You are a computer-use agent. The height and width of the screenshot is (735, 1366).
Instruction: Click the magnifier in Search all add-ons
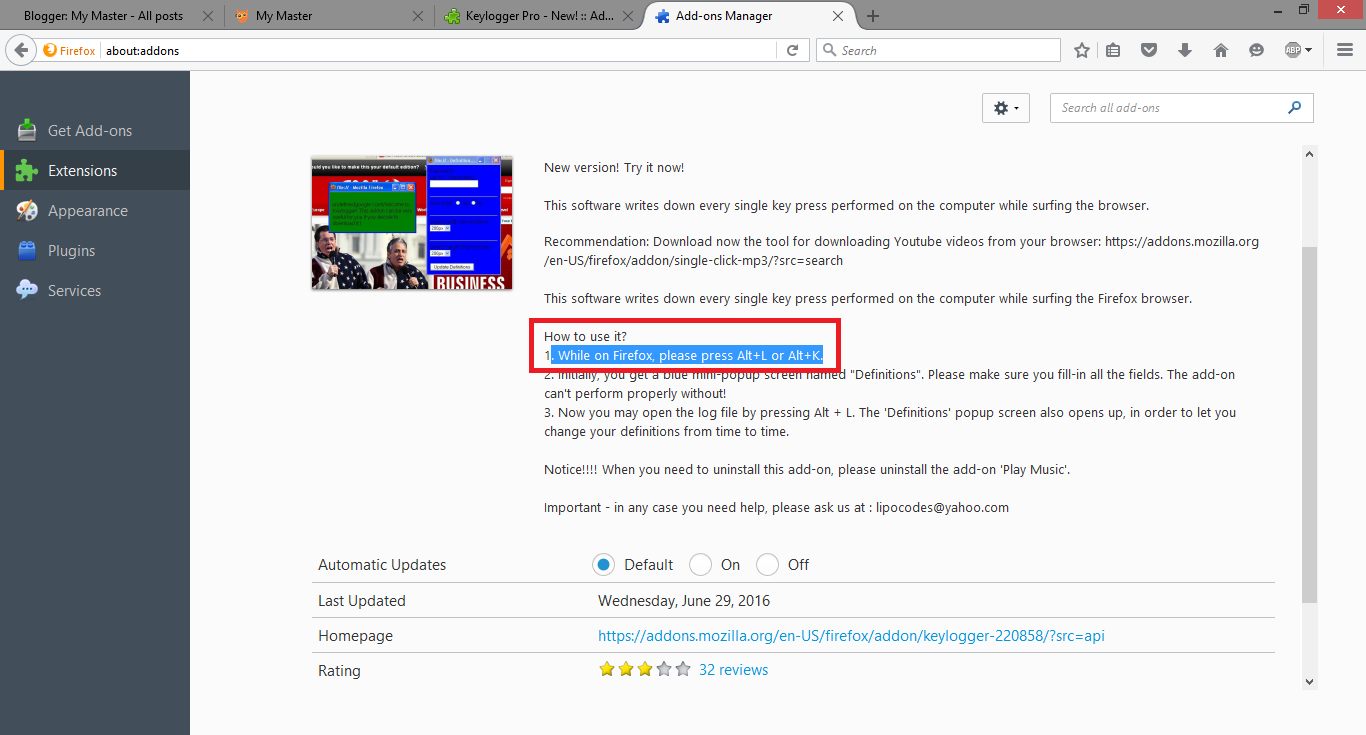tap(1295, 108)
